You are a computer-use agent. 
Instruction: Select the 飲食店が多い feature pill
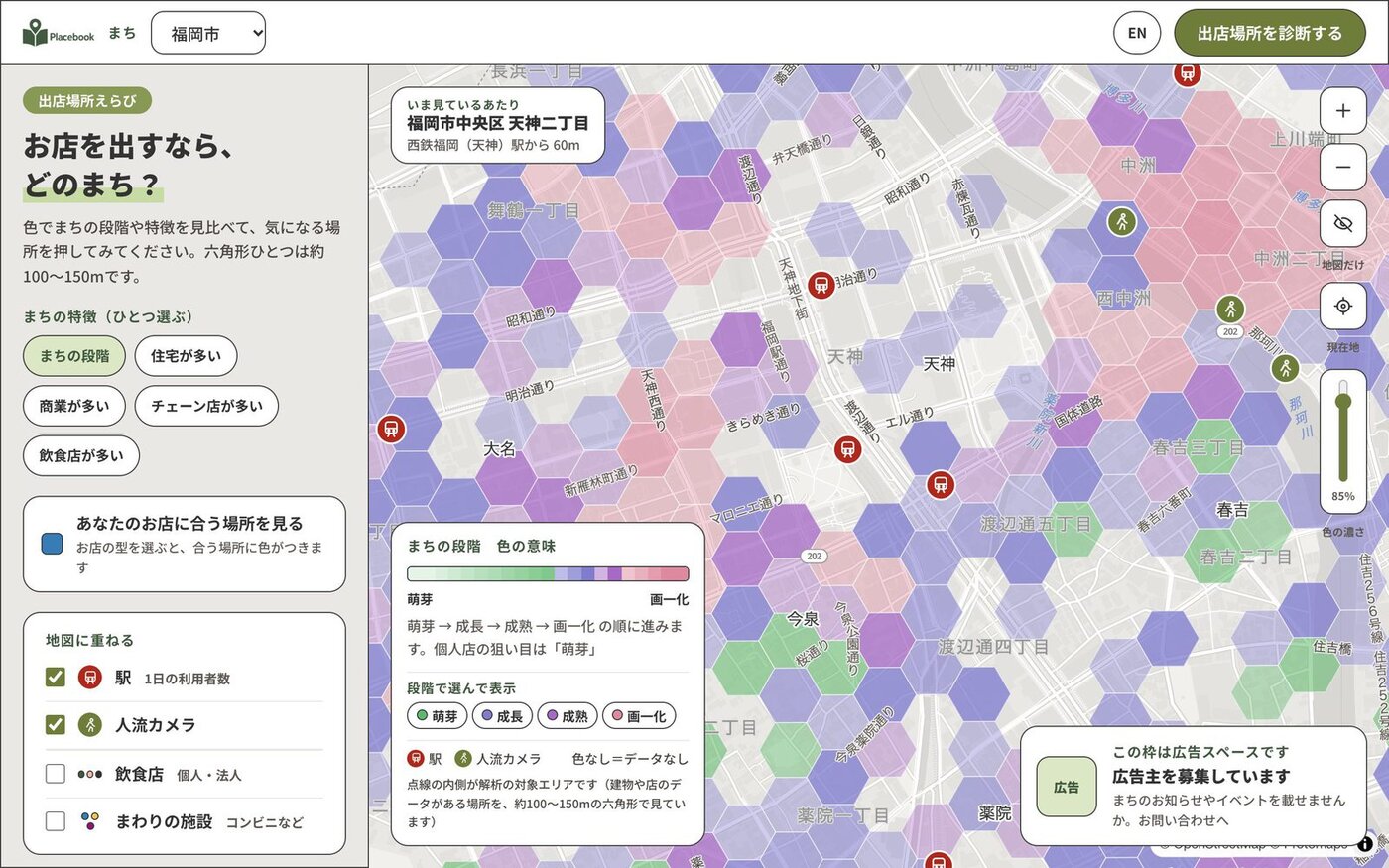click(81, 455)
